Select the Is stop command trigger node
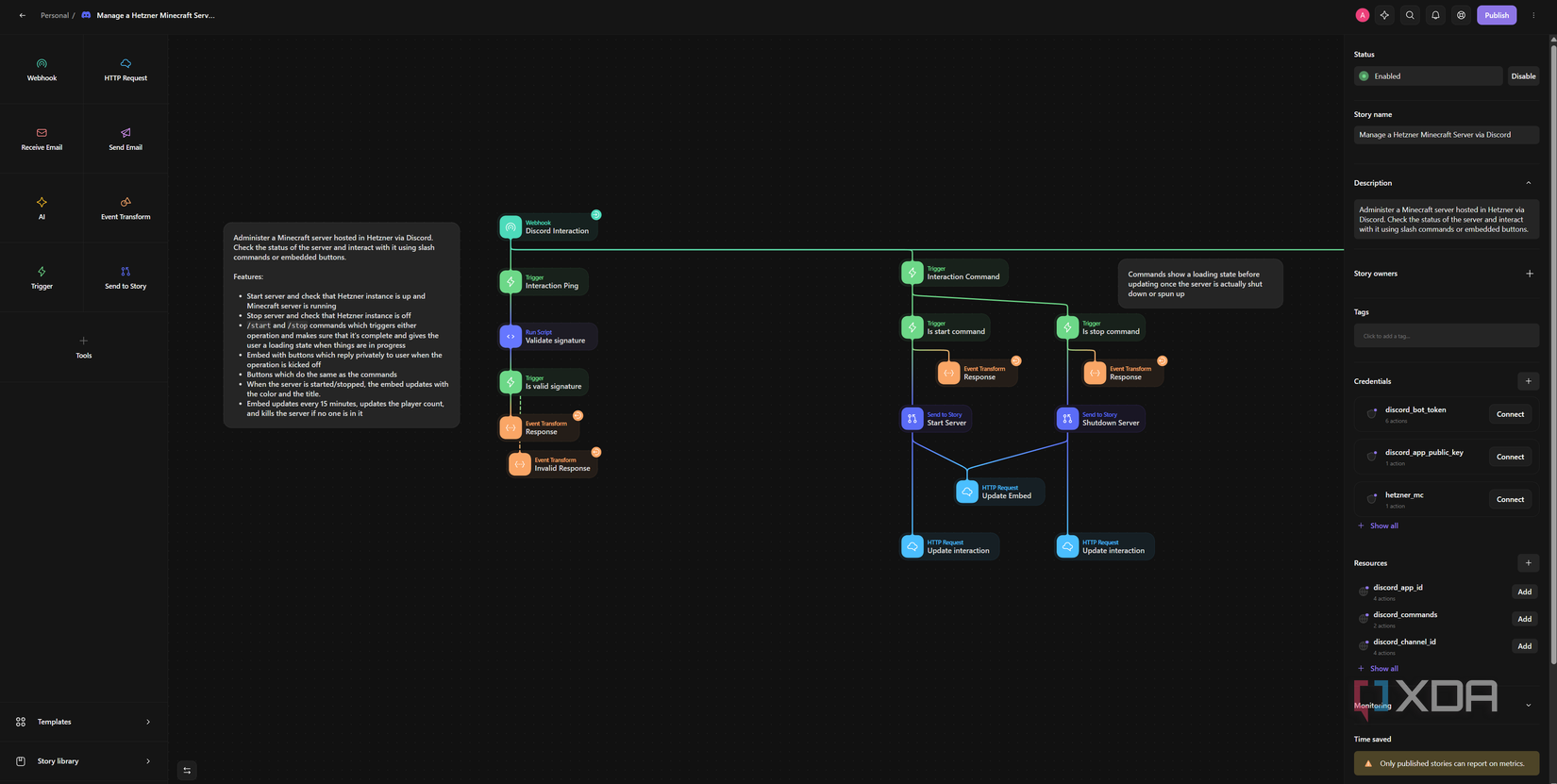1557x784 pixels. click(1100, 327)
